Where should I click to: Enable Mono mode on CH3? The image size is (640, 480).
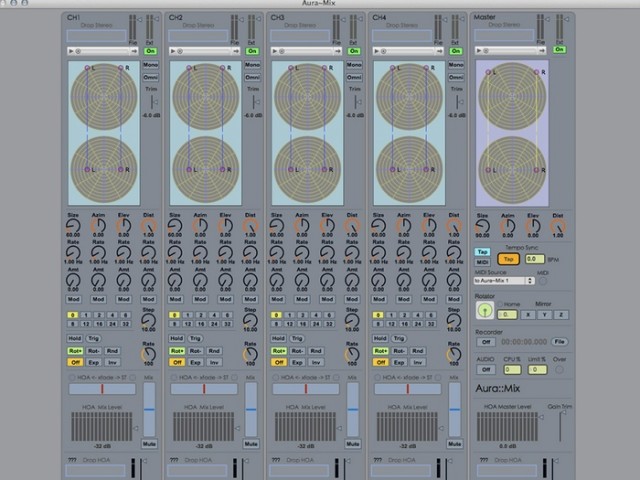tap(355, 65)
